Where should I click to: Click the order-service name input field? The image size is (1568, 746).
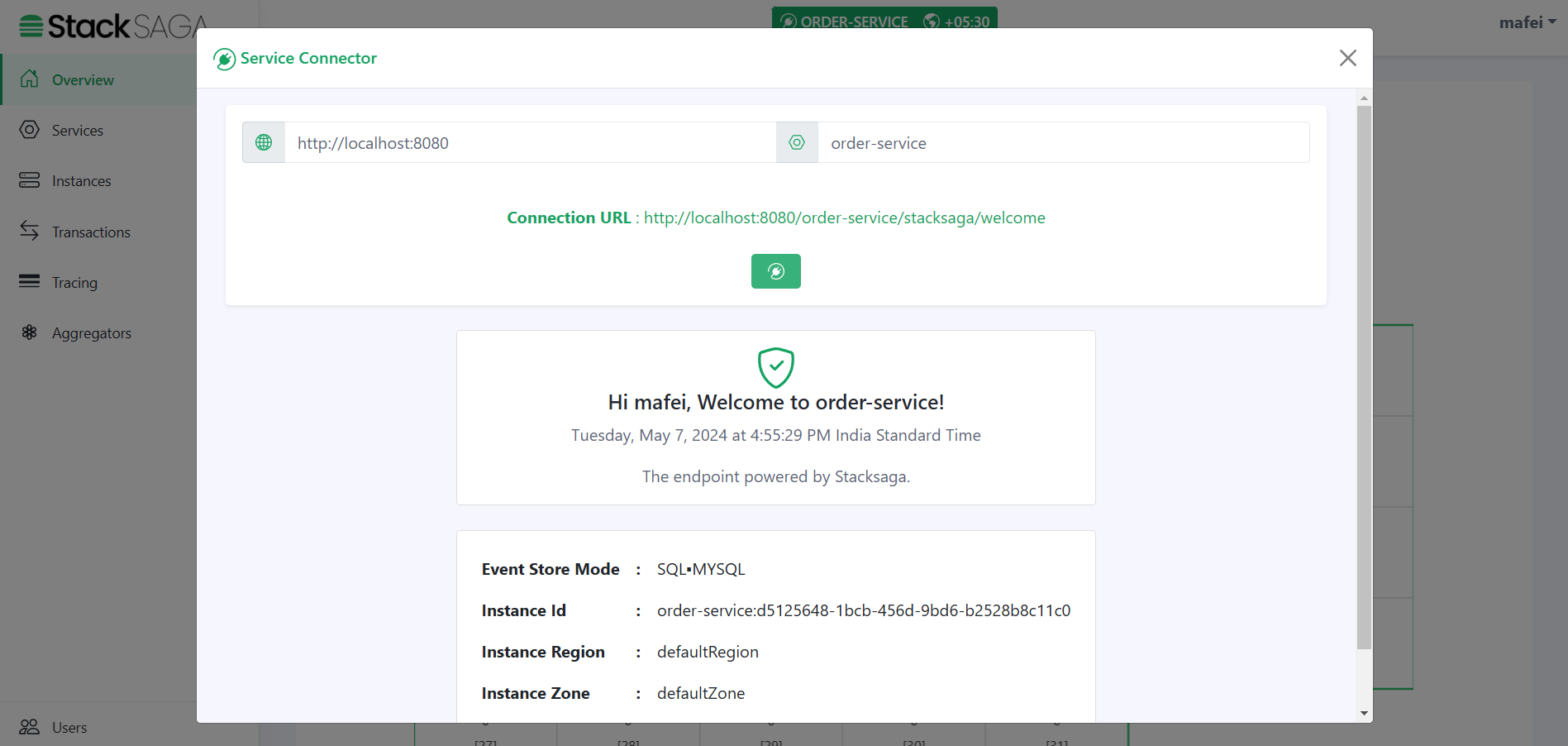pos(1064,142)
